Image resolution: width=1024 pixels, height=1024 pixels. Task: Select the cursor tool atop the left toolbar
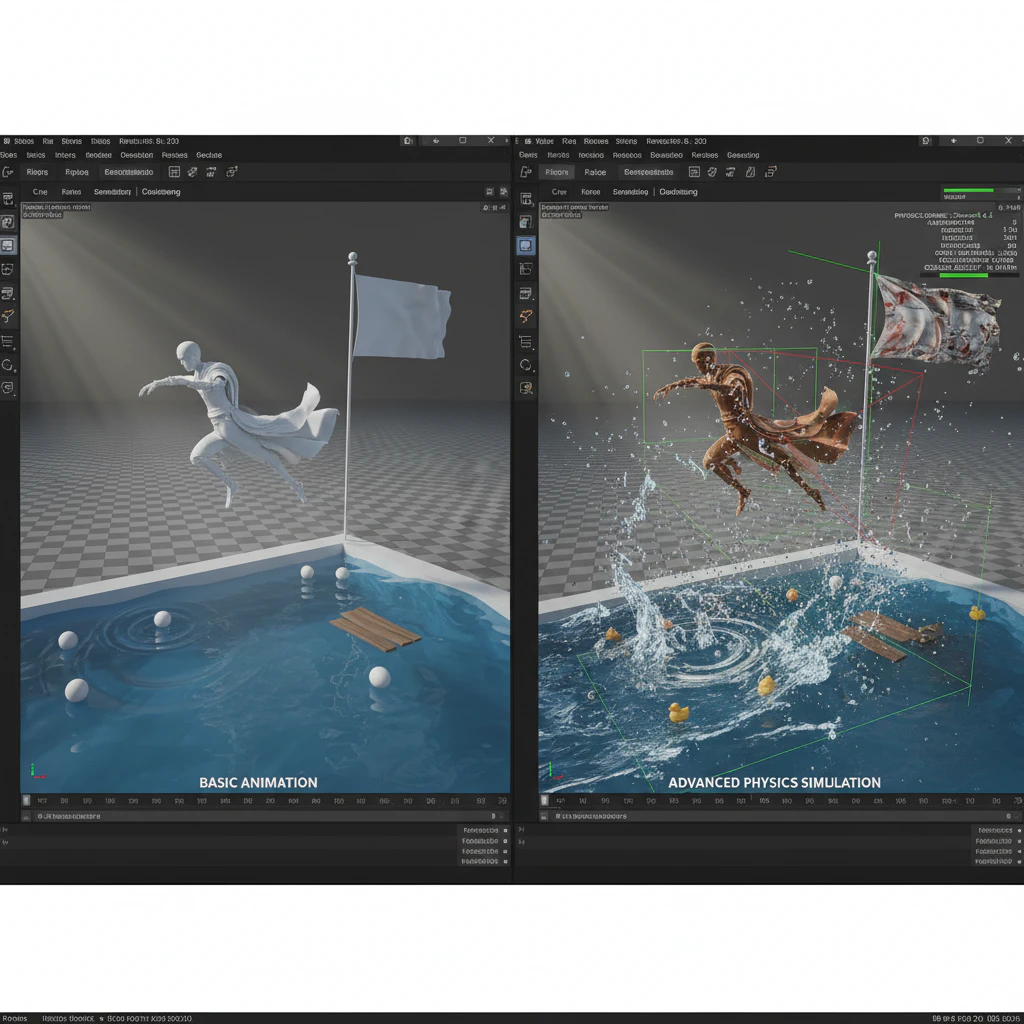tap(9, 198)
